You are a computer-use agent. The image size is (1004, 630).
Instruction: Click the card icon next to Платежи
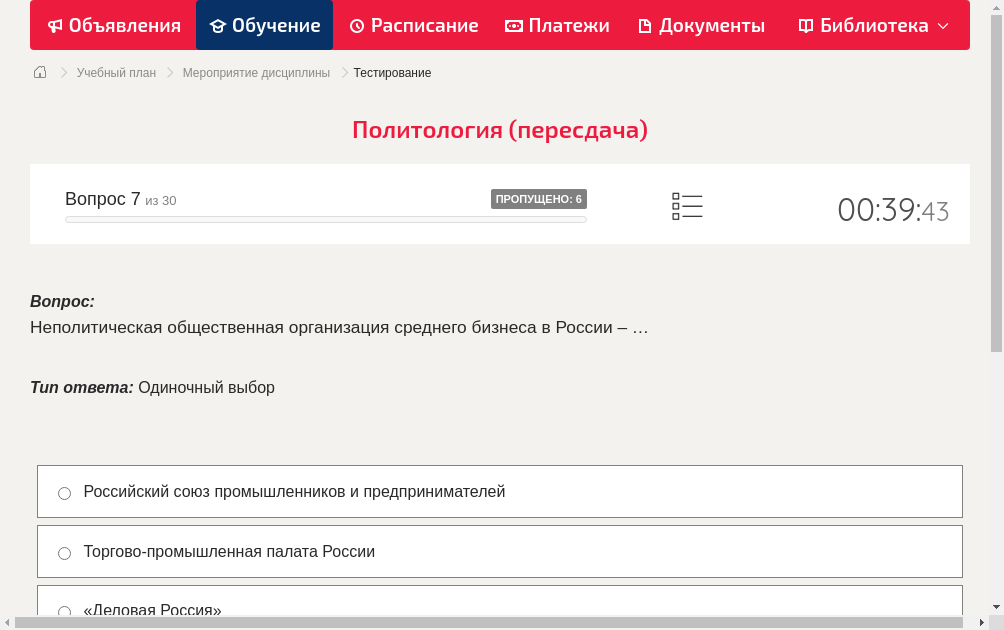[513, 25]
